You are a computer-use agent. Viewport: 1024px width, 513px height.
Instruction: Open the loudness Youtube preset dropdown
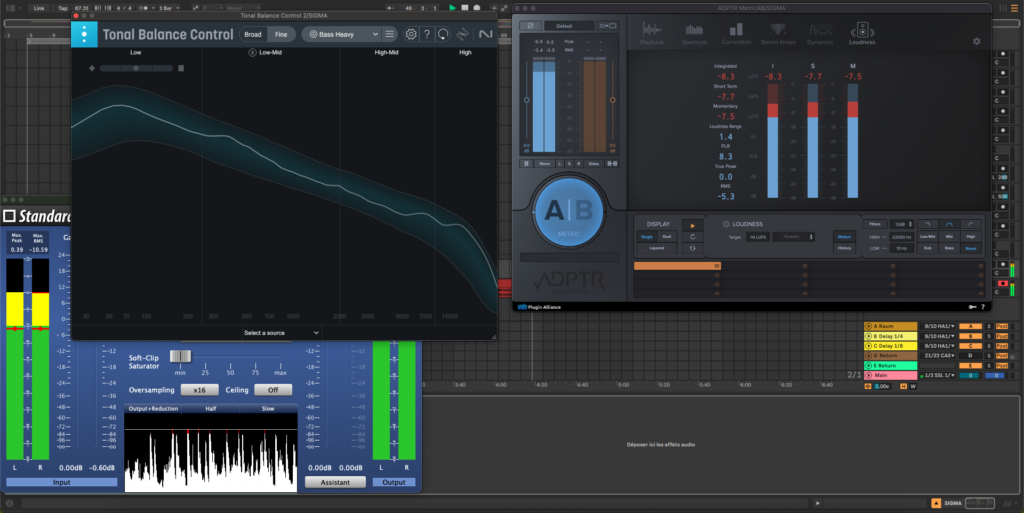pos(793,237)
